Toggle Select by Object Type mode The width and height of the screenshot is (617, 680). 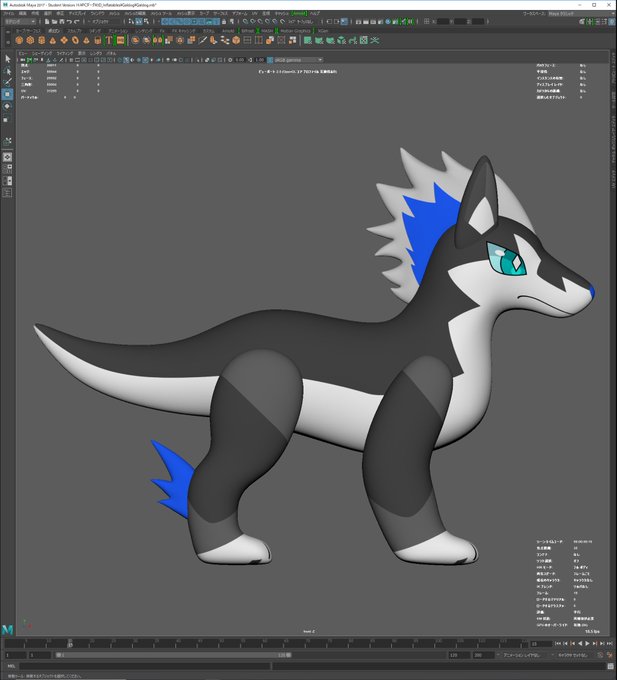[138, 21]
